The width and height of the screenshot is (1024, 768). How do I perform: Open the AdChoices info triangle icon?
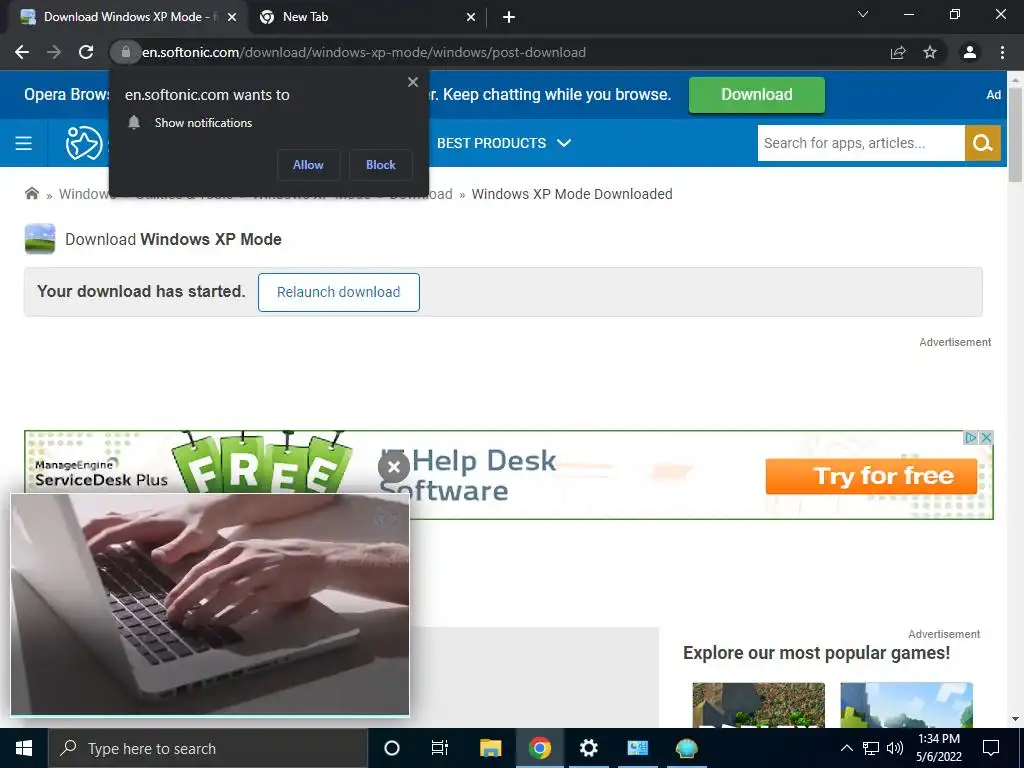tap(971, 438)
